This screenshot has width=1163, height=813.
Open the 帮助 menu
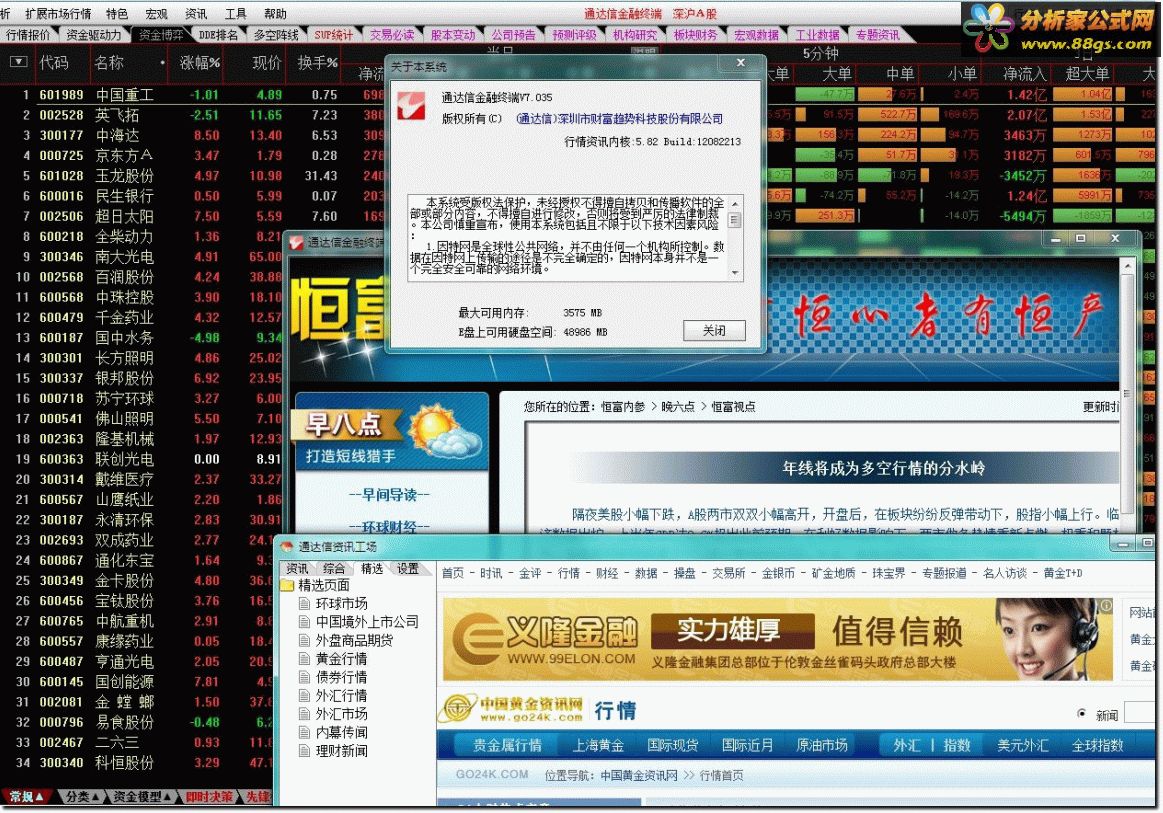coord(275,14)
